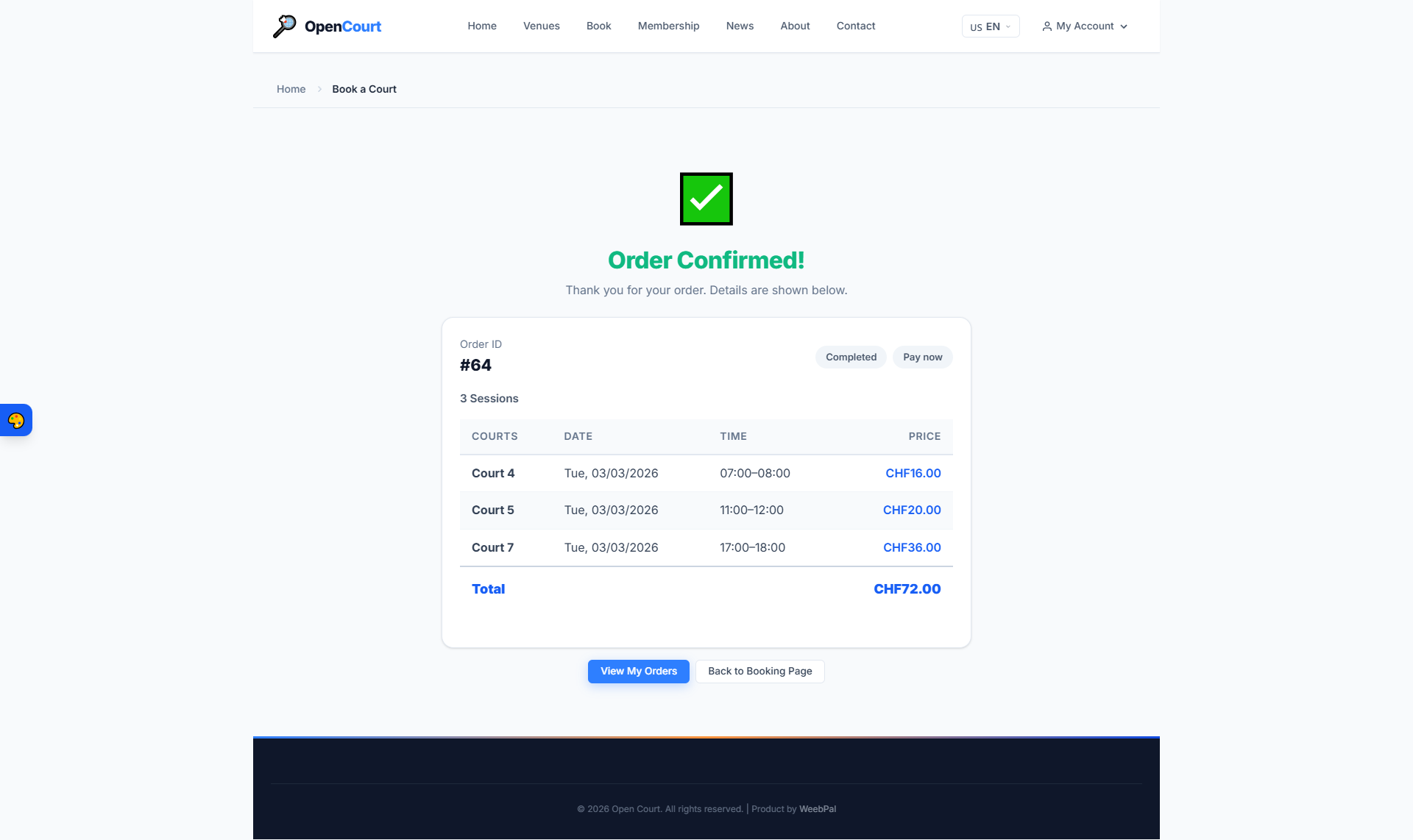
Task: Click the breadcrumb chevron separator
Action: (x=319, y=89)
